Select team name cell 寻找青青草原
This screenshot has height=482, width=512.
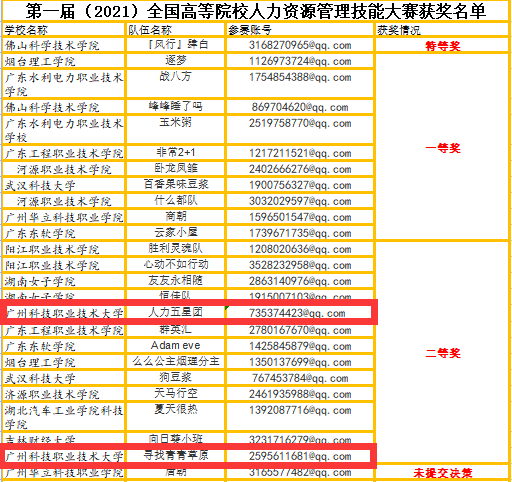(176, 456)
